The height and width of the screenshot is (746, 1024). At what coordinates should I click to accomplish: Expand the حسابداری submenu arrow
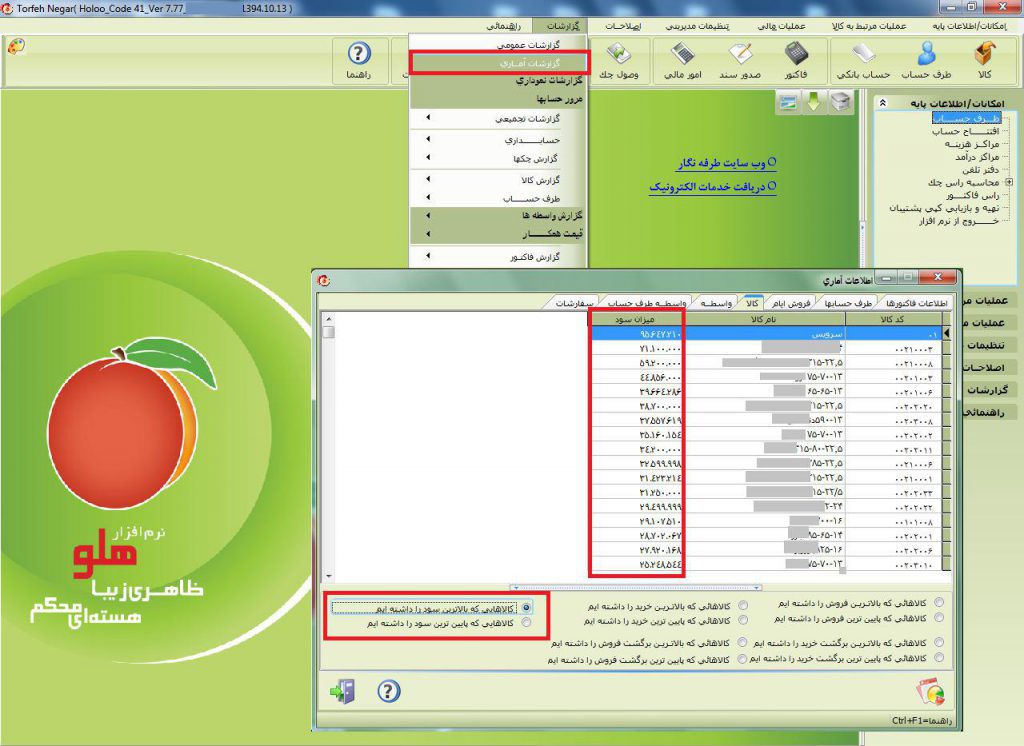[x=428, y=138]
